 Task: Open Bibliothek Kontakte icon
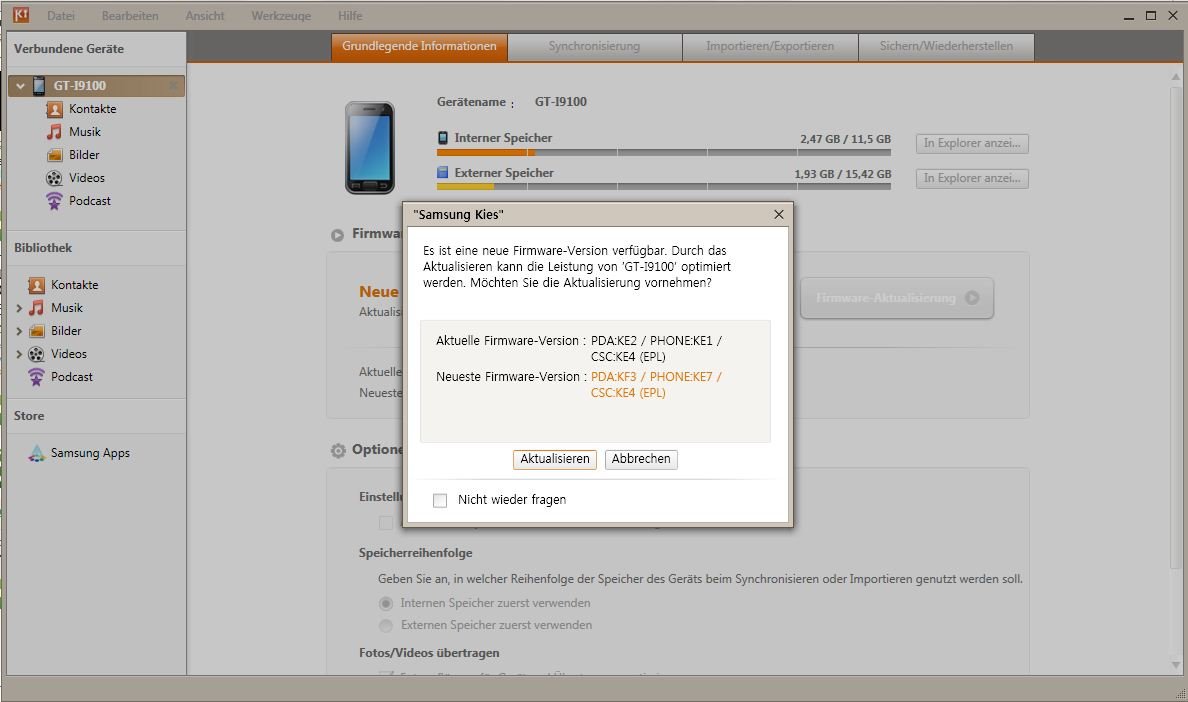click(36, 285)
